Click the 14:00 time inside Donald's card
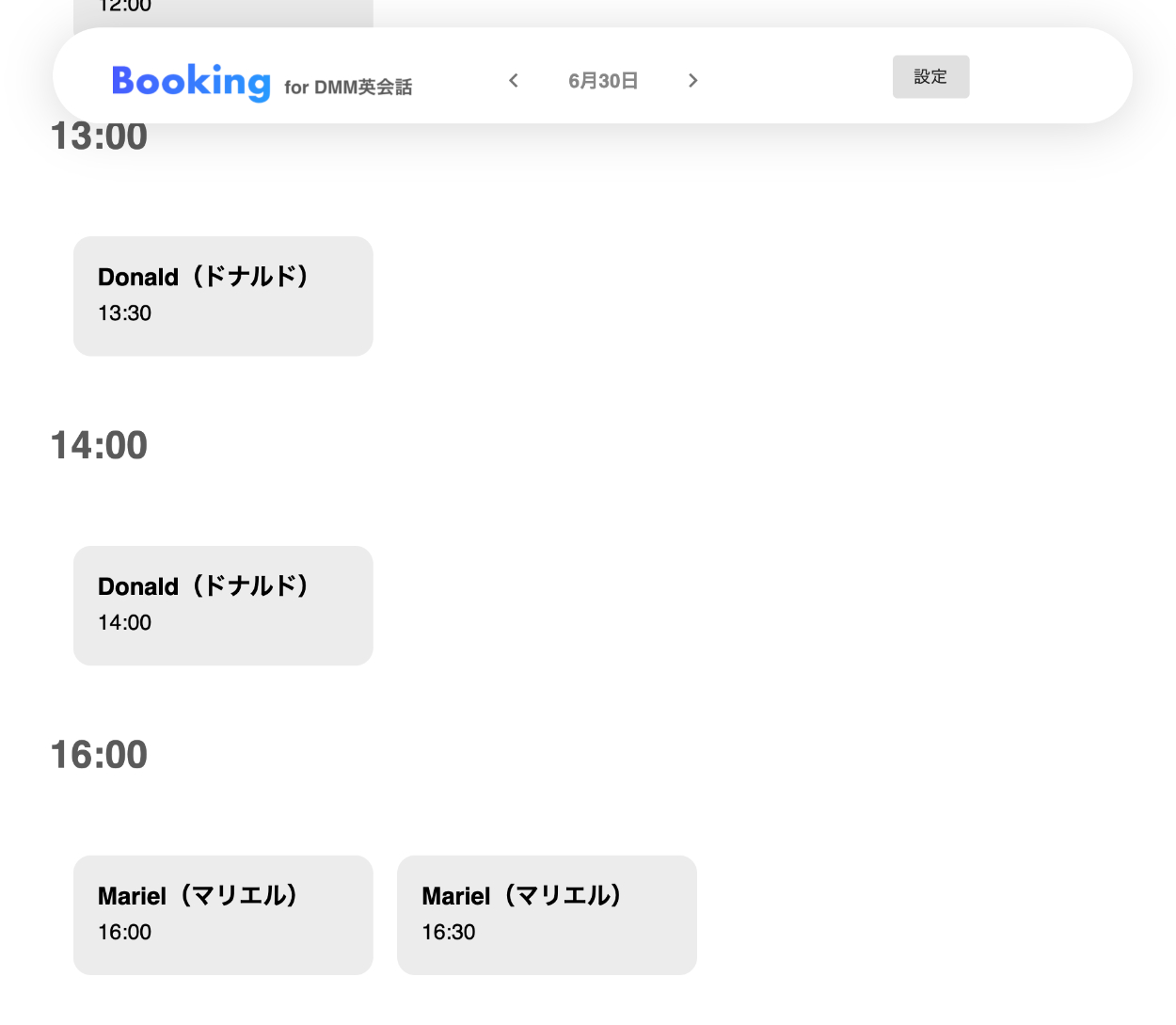 pyautogui.click(x=125, y=623)
